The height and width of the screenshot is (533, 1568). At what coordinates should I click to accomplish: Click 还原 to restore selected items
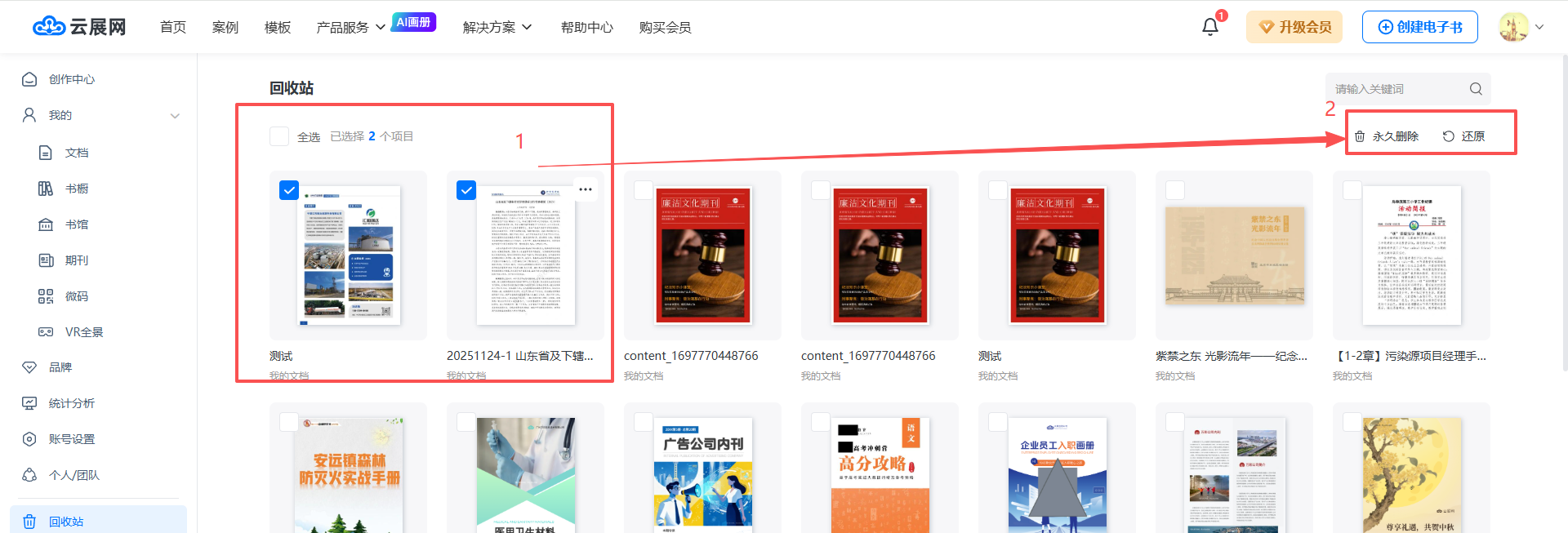click(1463, 136)
